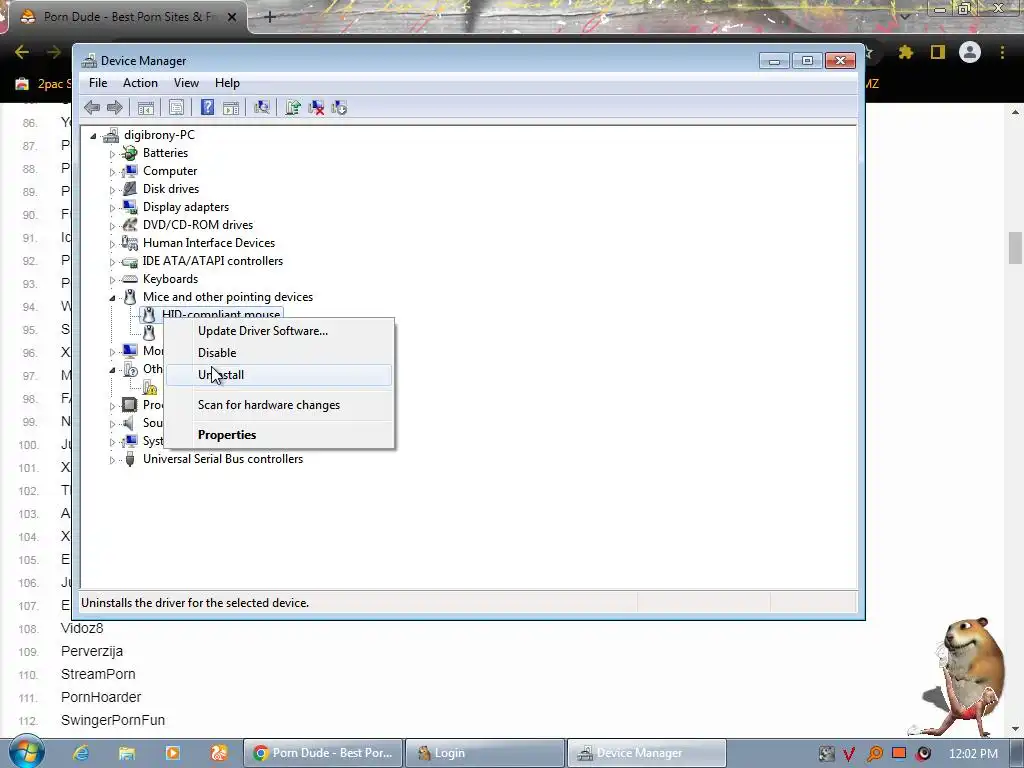Choose Scan for hardware changes in context menu
Screen dimensions: 1024x768
pos(280,405)
